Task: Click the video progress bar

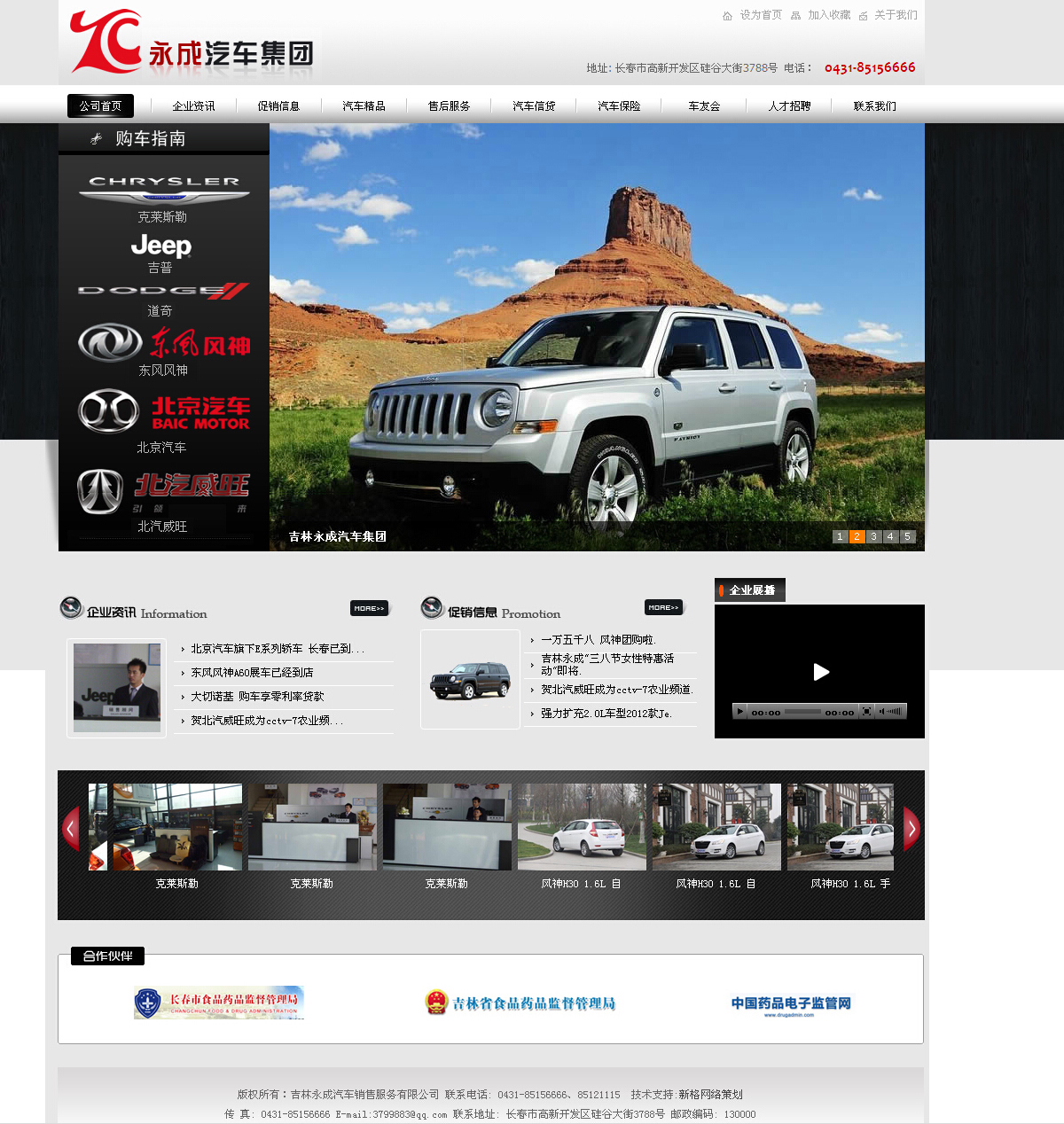Action: click(x=802, y=712)
